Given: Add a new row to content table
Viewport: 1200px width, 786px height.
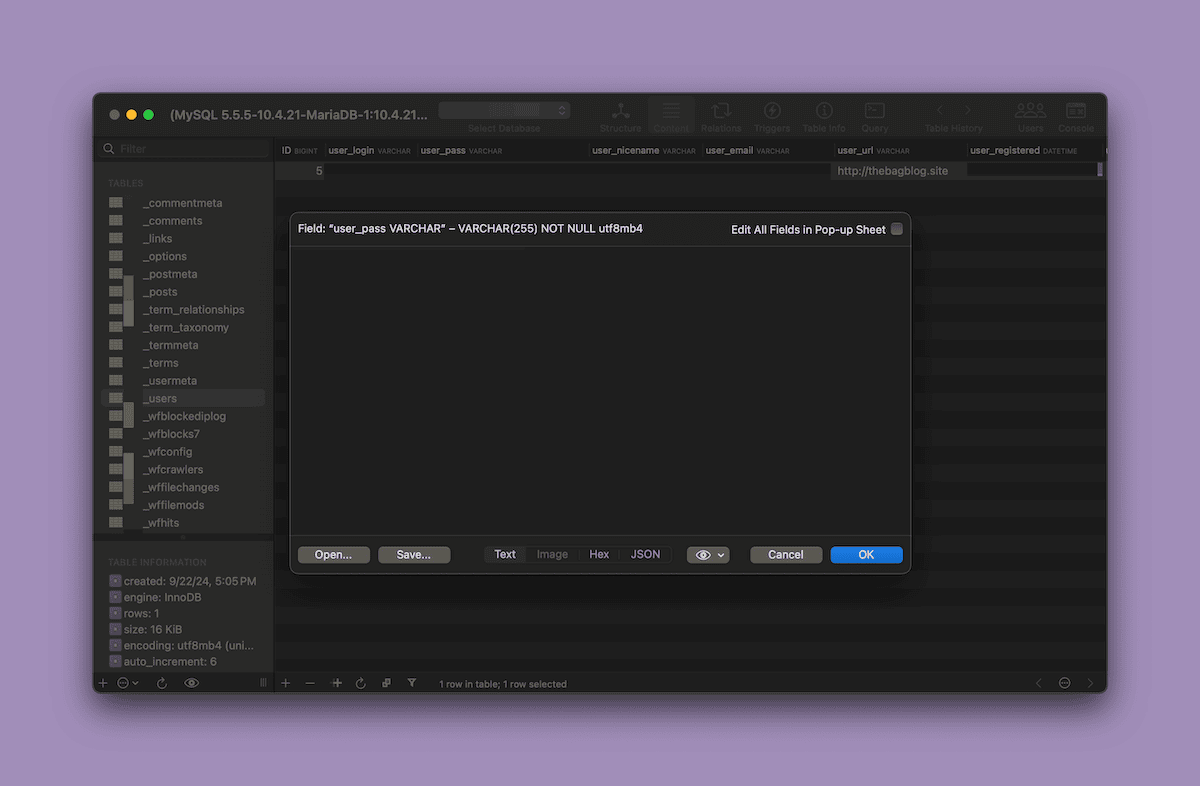Looking at the screenshot, I should 285,683.
